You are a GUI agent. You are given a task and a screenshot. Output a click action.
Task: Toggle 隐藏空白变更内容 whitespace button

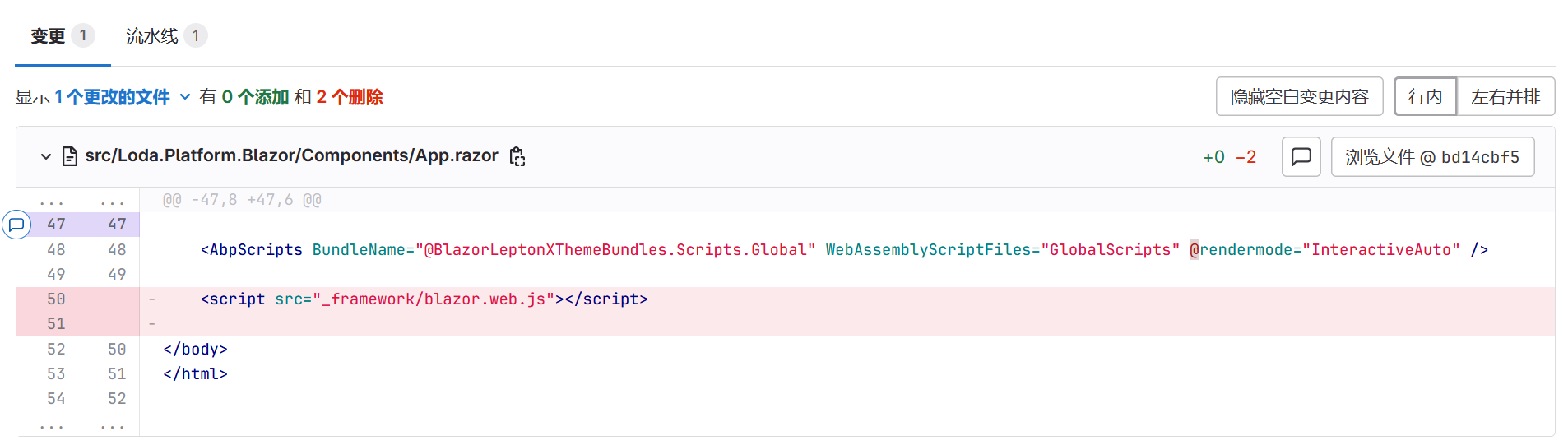[x=1299, y=97]
